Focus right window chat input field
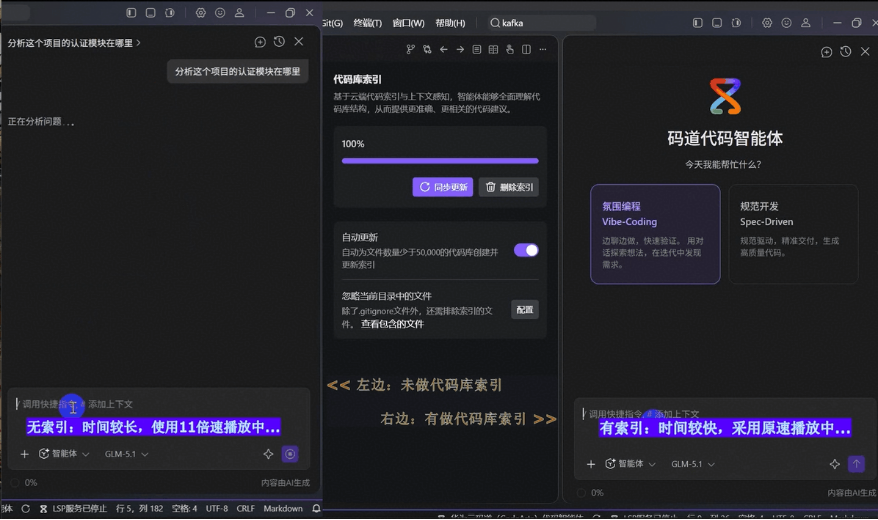The height and width of the screenshot is (520, 878). 725,414
